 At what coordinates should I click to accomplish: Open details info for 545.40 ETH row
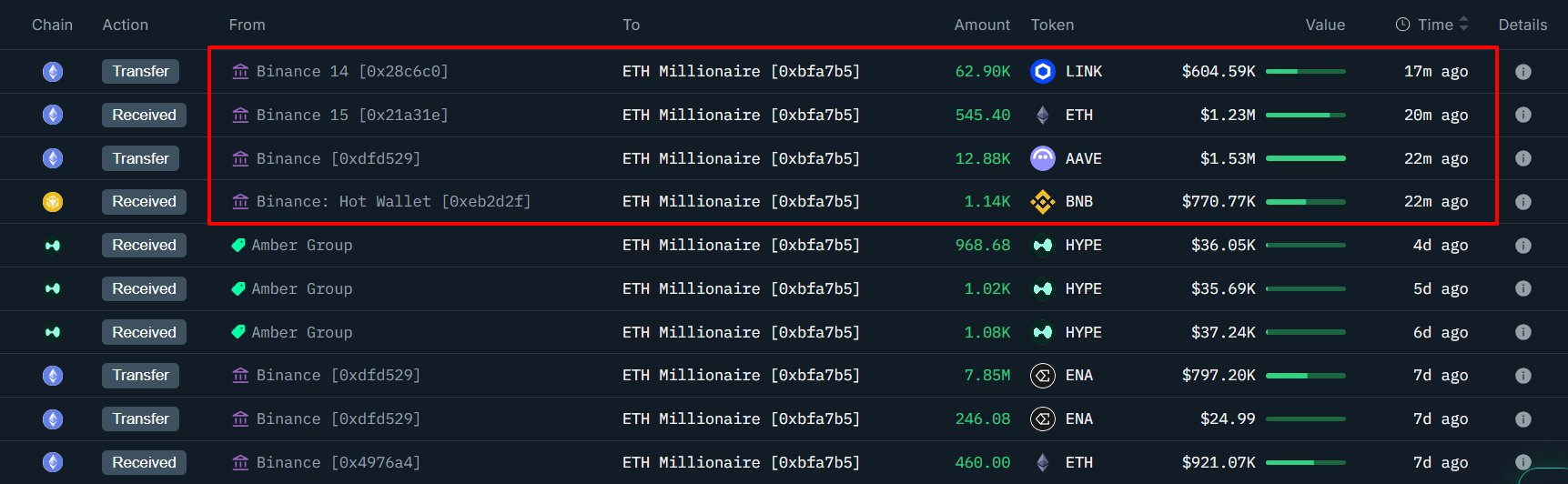point(1522,116)
